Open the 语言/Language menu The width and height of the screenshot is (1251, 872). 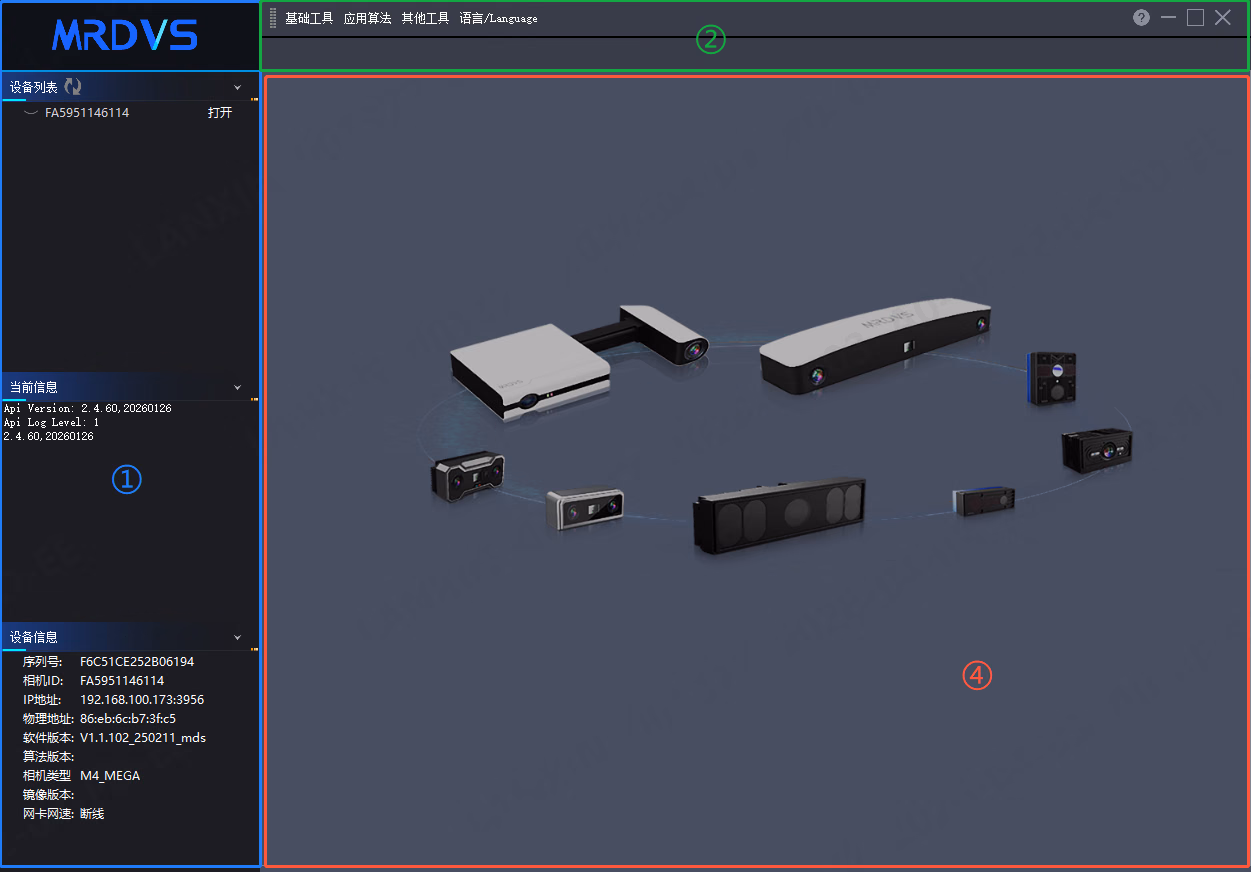coord(498,18)
